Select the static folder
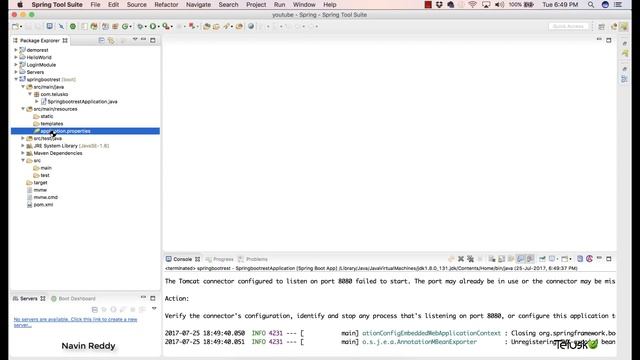The image size is (640, 360). coord(47,116)
